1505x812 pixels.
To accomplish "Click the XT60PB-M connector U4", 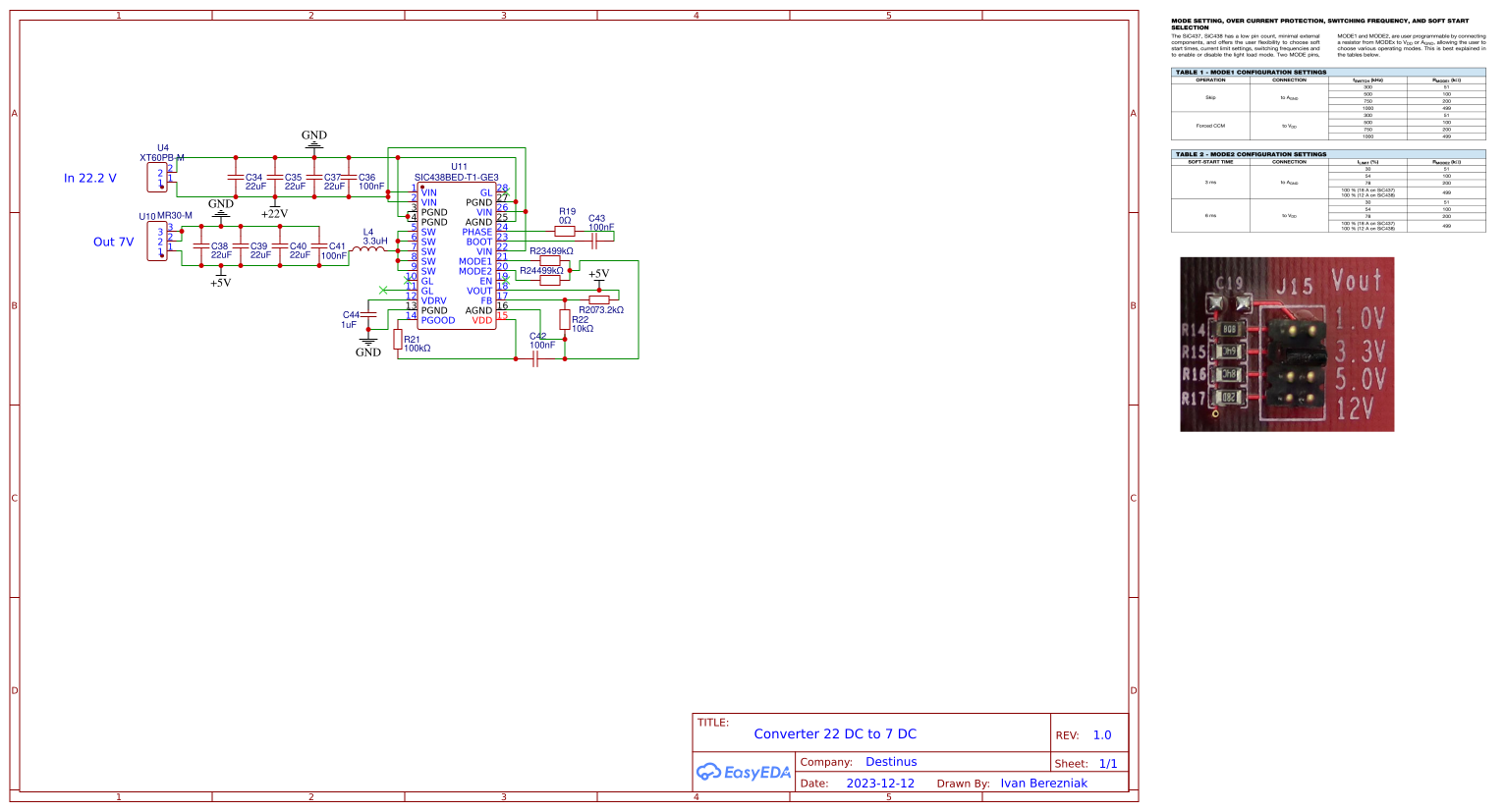I will [x=157, y=177].
